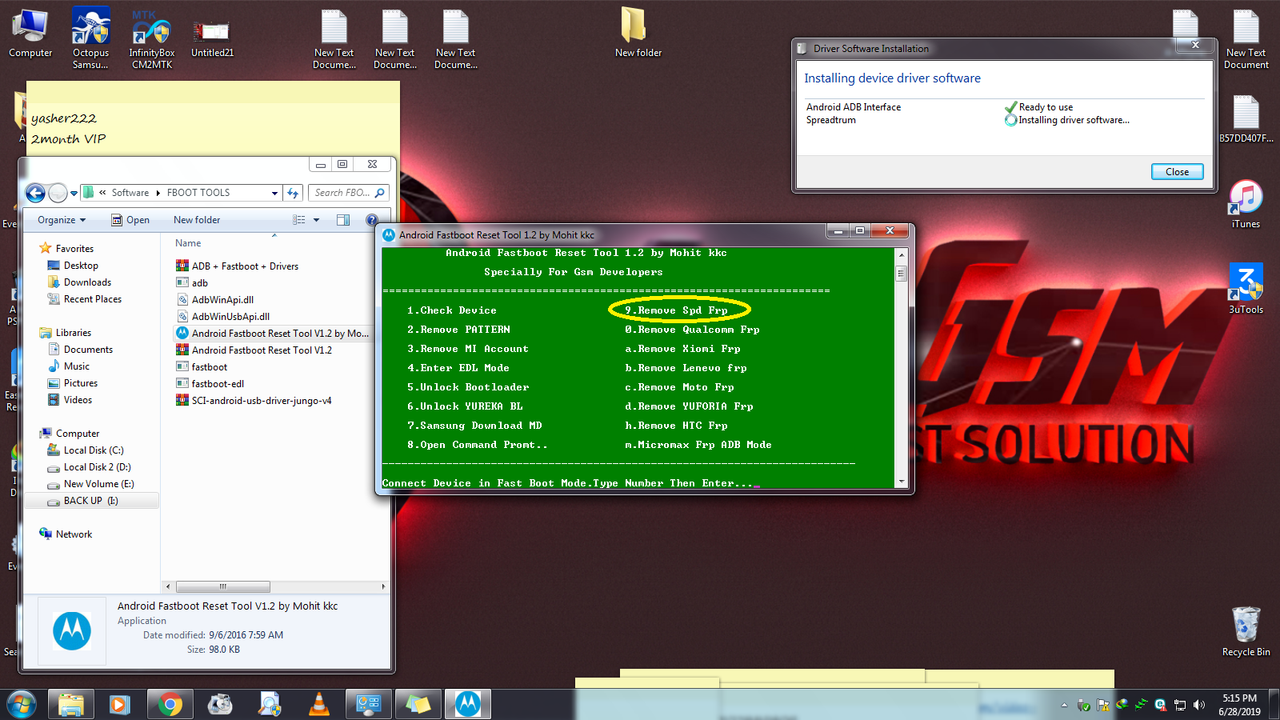
Task: Change view using the view icon
Action: [299, 220]
